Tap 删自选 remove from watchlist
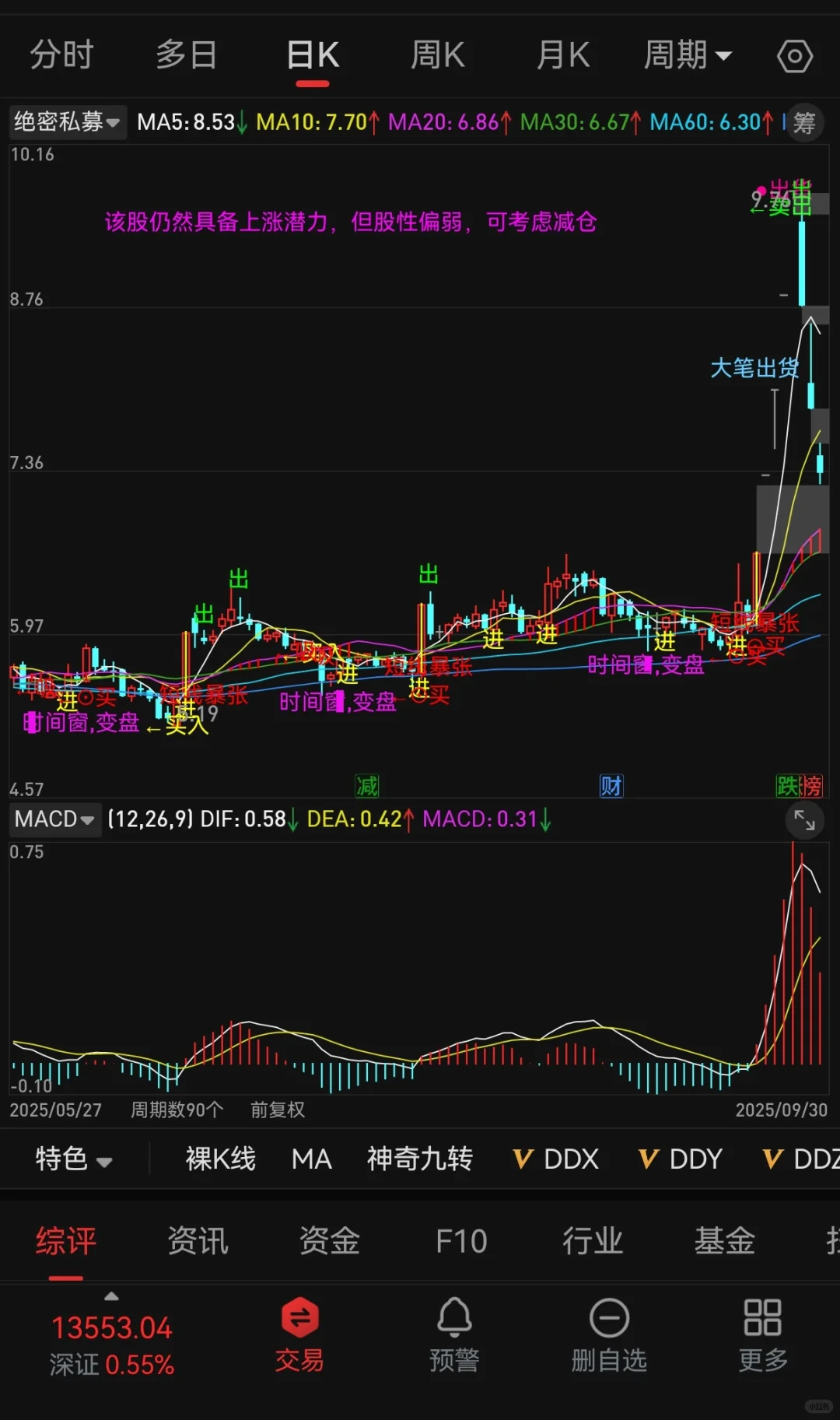The image size is (840, 1420). (609, 1335)
